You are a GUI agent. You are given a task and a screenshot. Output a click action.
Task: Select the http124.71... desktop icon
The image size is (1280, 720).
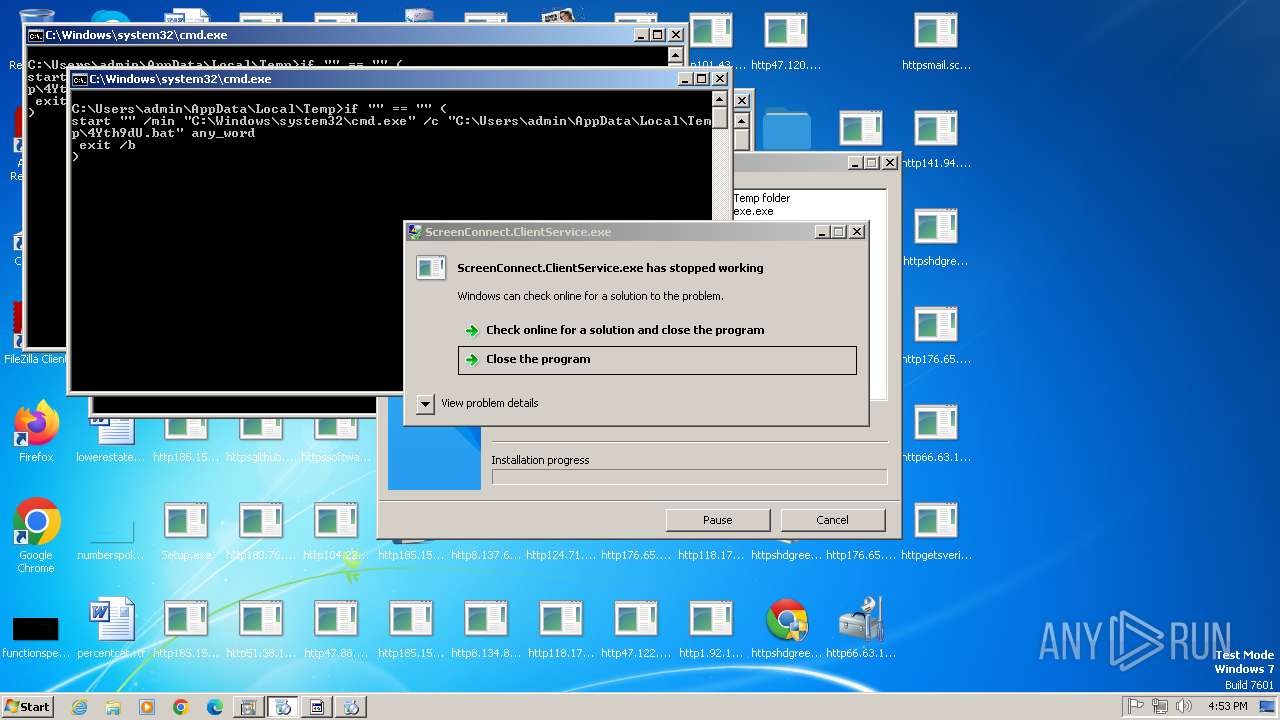pos(561,554)
